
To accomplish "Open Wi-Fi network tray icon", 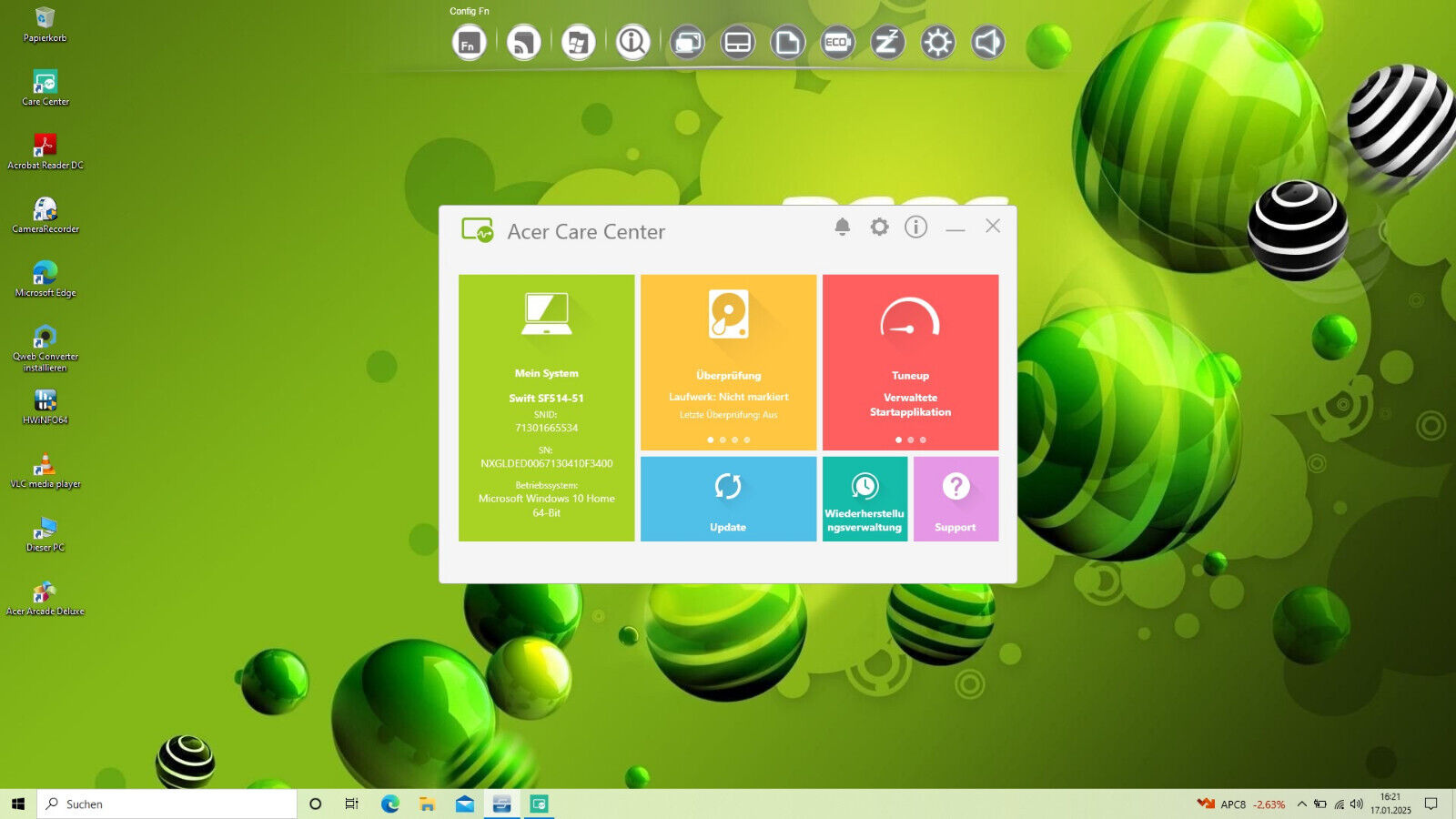I will 1339,804.
